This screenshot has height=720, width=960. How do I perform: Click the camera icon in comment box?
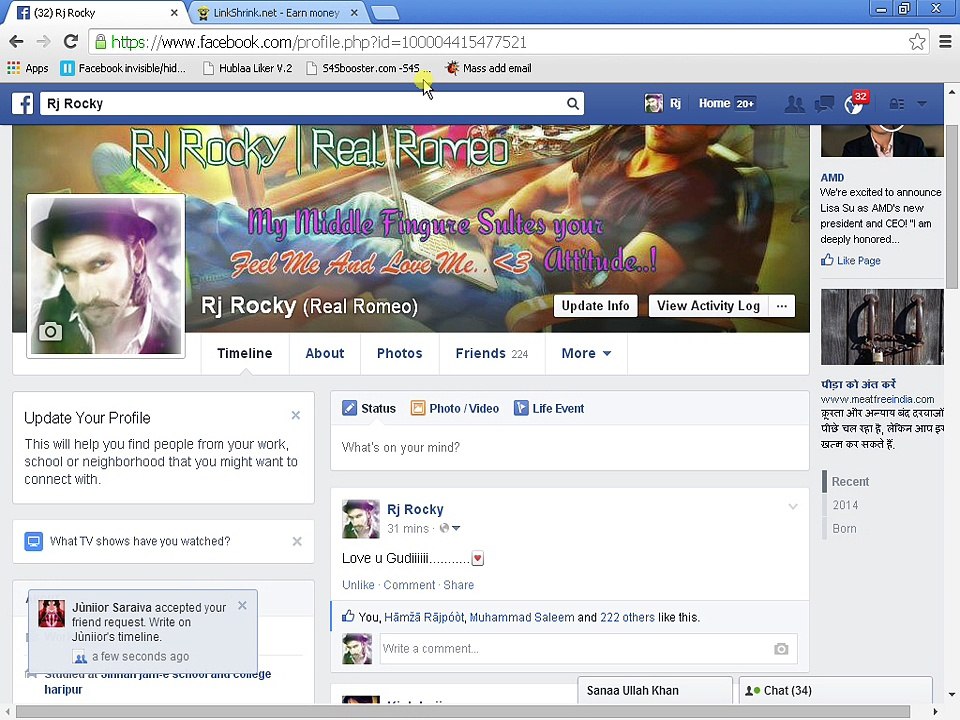click(x=781, y=649)
